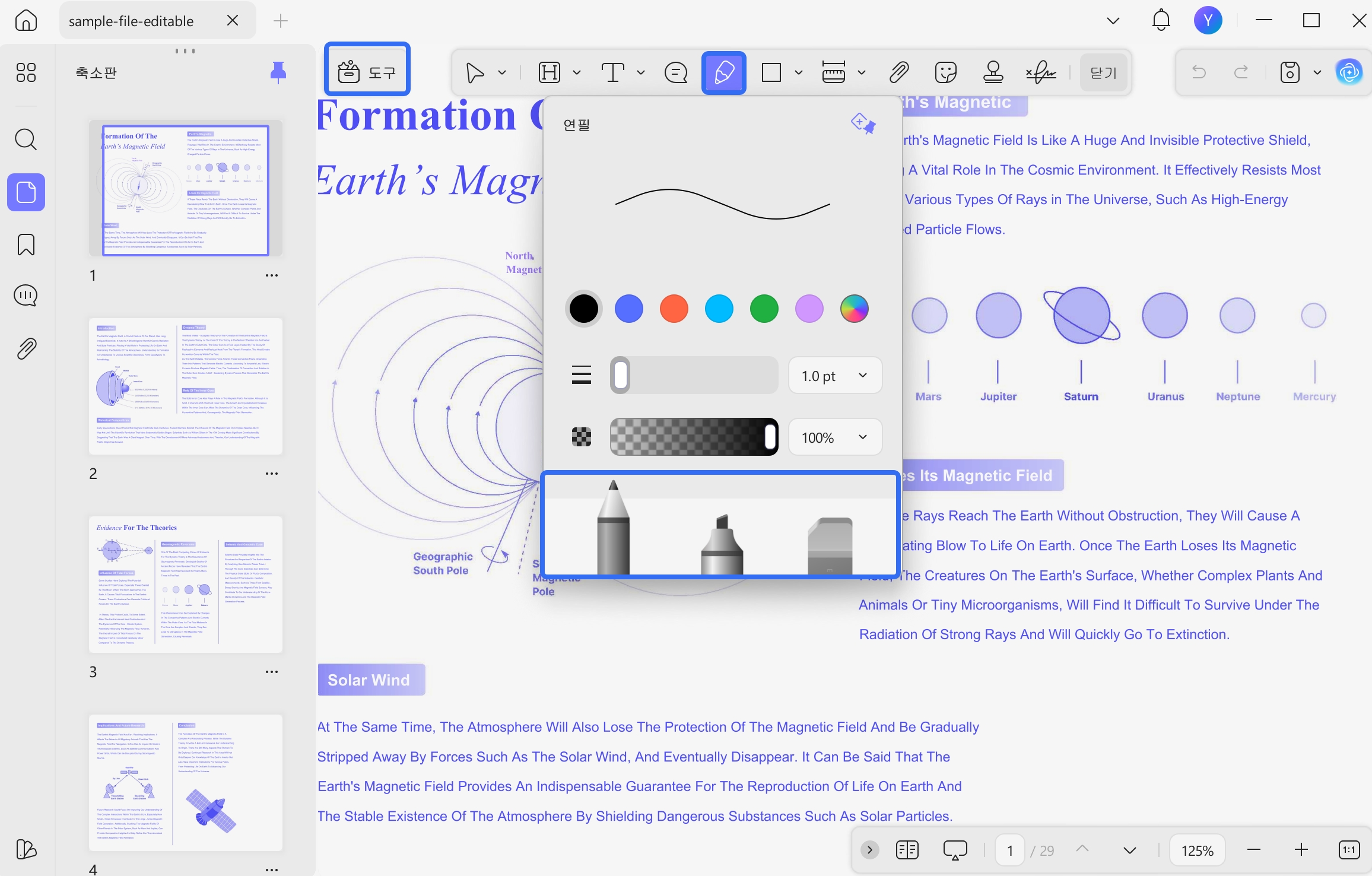
Task: Select the page thumbnails sidebar icon
Action: tap(26, 192)
